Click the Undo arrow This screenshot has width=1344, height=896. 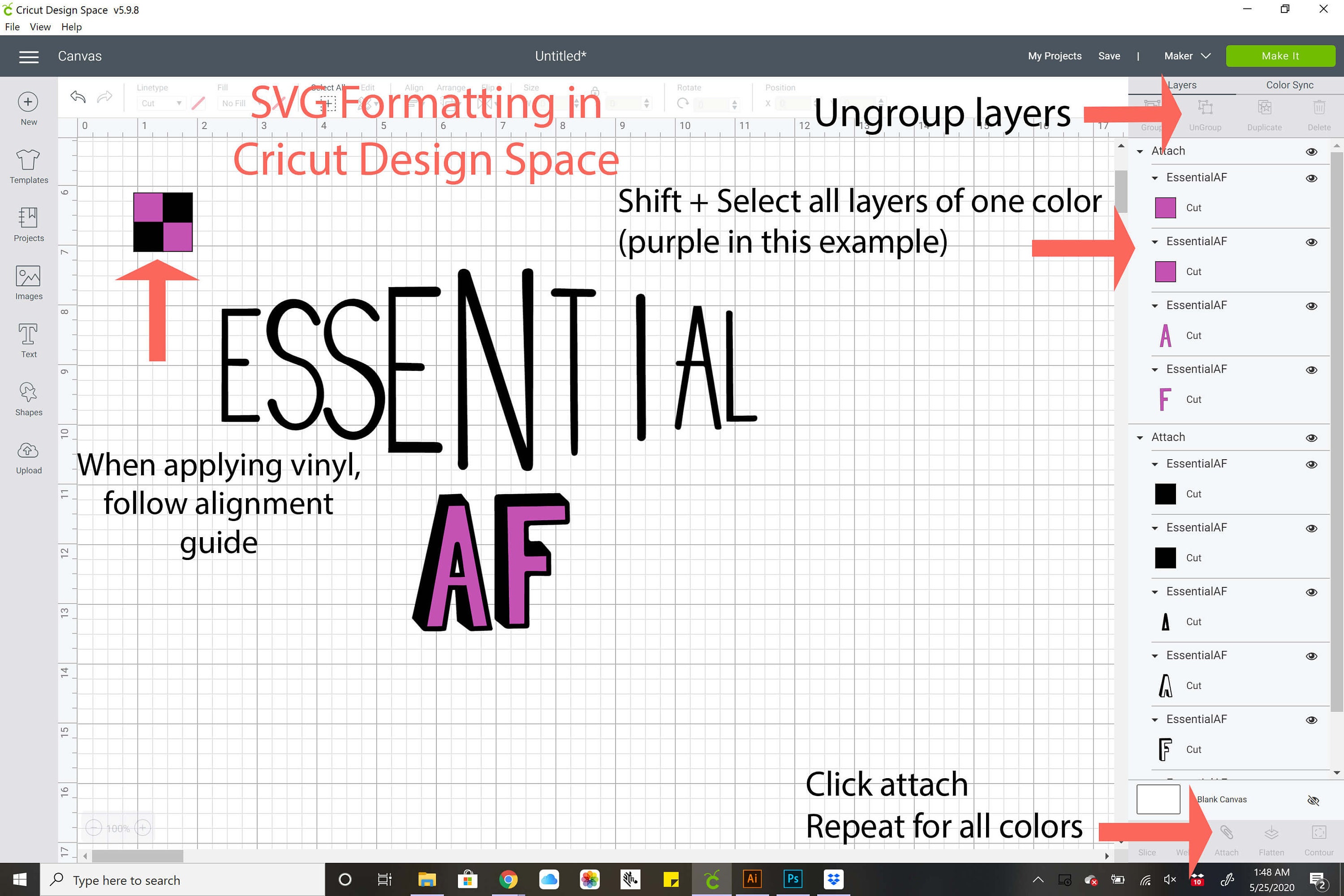(78, 97)
